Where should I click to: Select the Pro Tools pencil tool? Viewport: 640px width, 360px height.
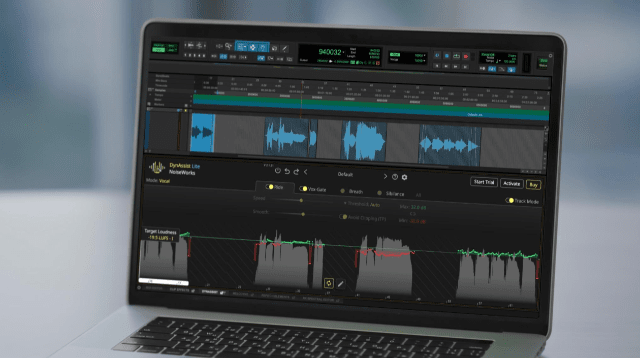click(285, 49)
